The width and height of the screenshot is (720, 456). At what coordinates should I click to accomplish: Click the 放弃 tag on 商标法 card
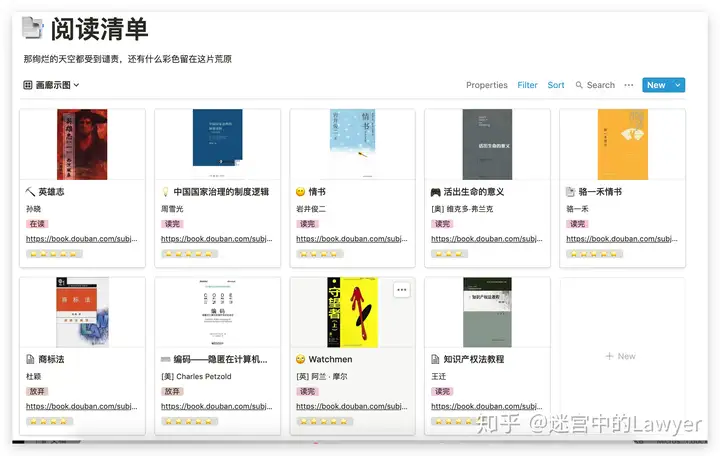pyautogui.click(x=37, y=391)
